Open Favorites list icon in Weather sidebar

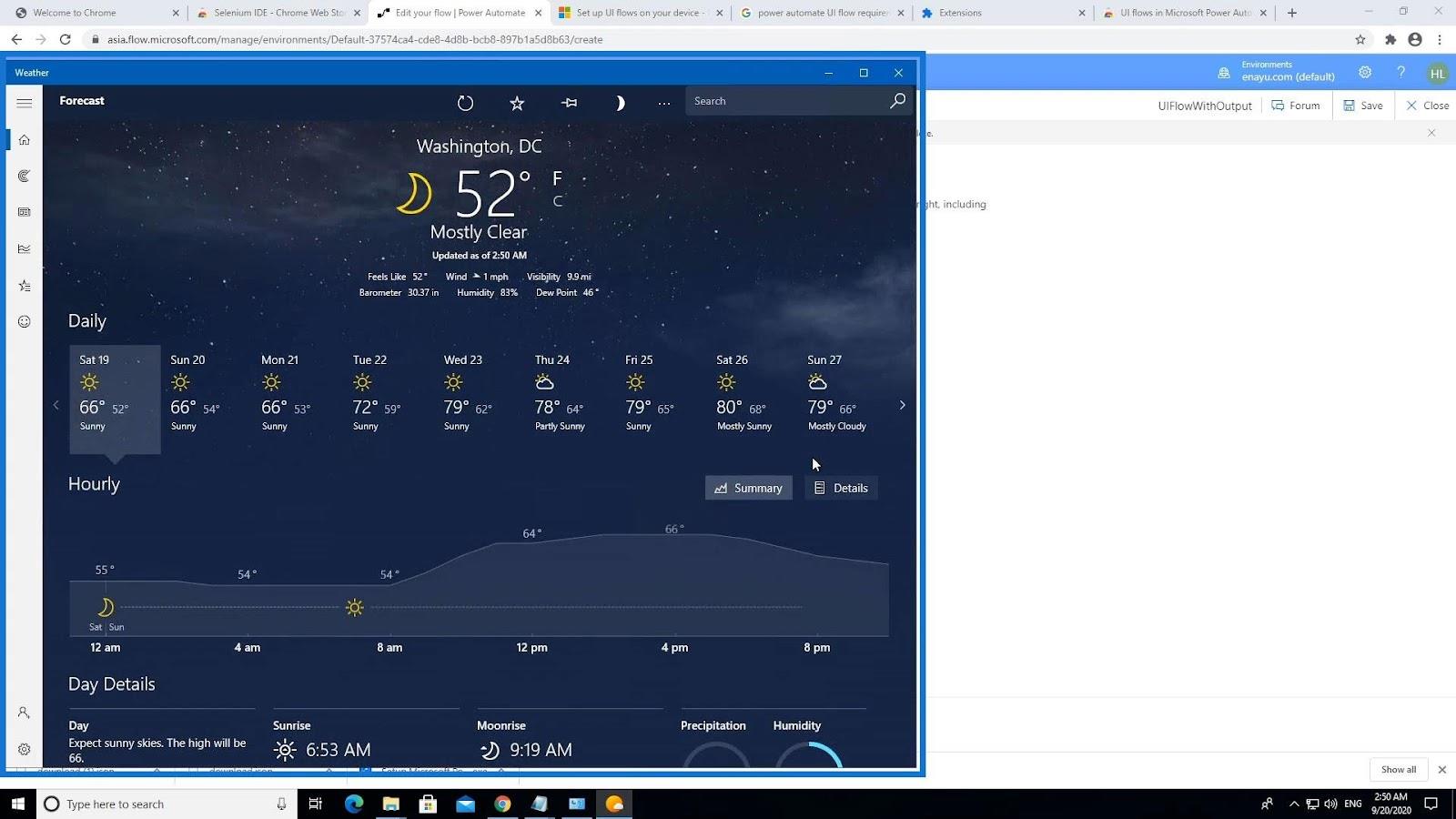pyautogui.click(x=25, y=286)
